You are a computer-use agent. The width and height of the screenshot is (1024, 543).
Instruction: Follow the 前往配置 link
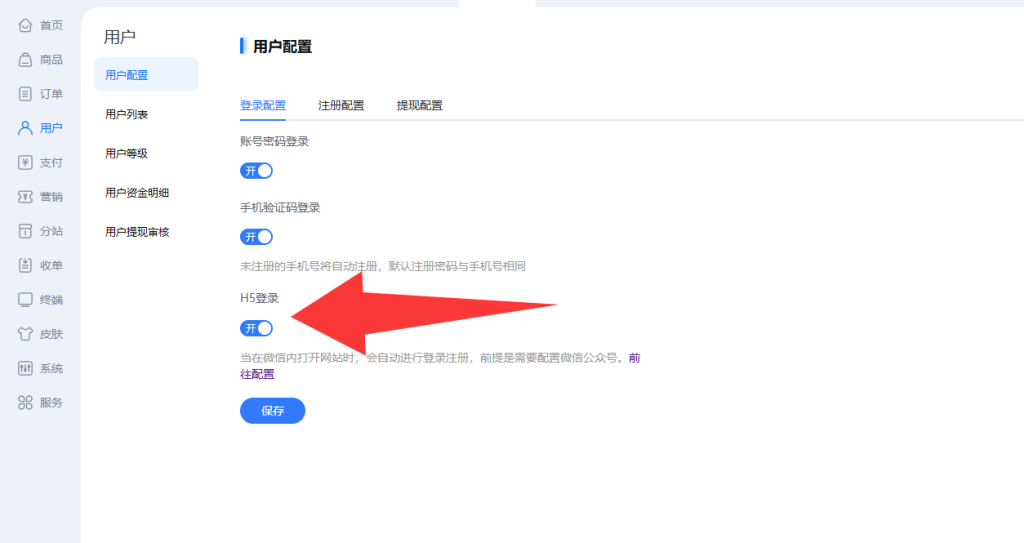coord(257,374)
